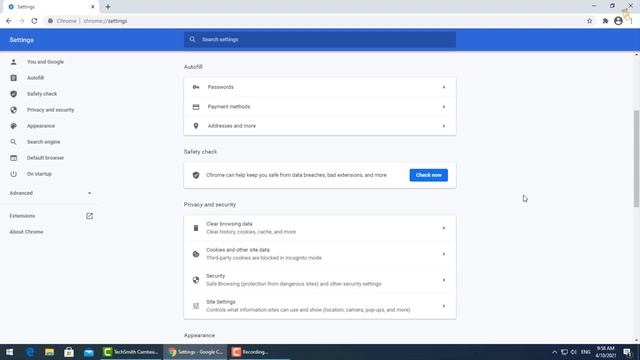
Task: Click the Check now button
Action: 429,175
